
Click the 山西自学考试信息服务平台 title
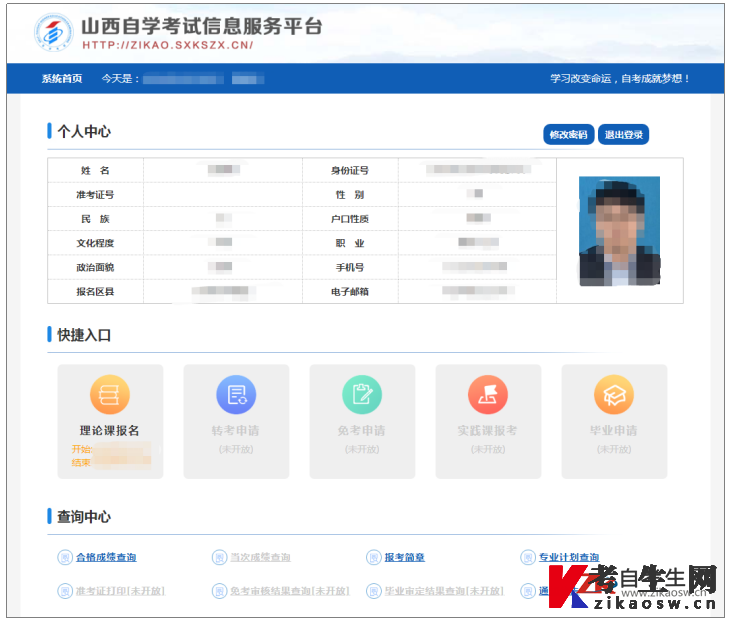coord(202,26)
